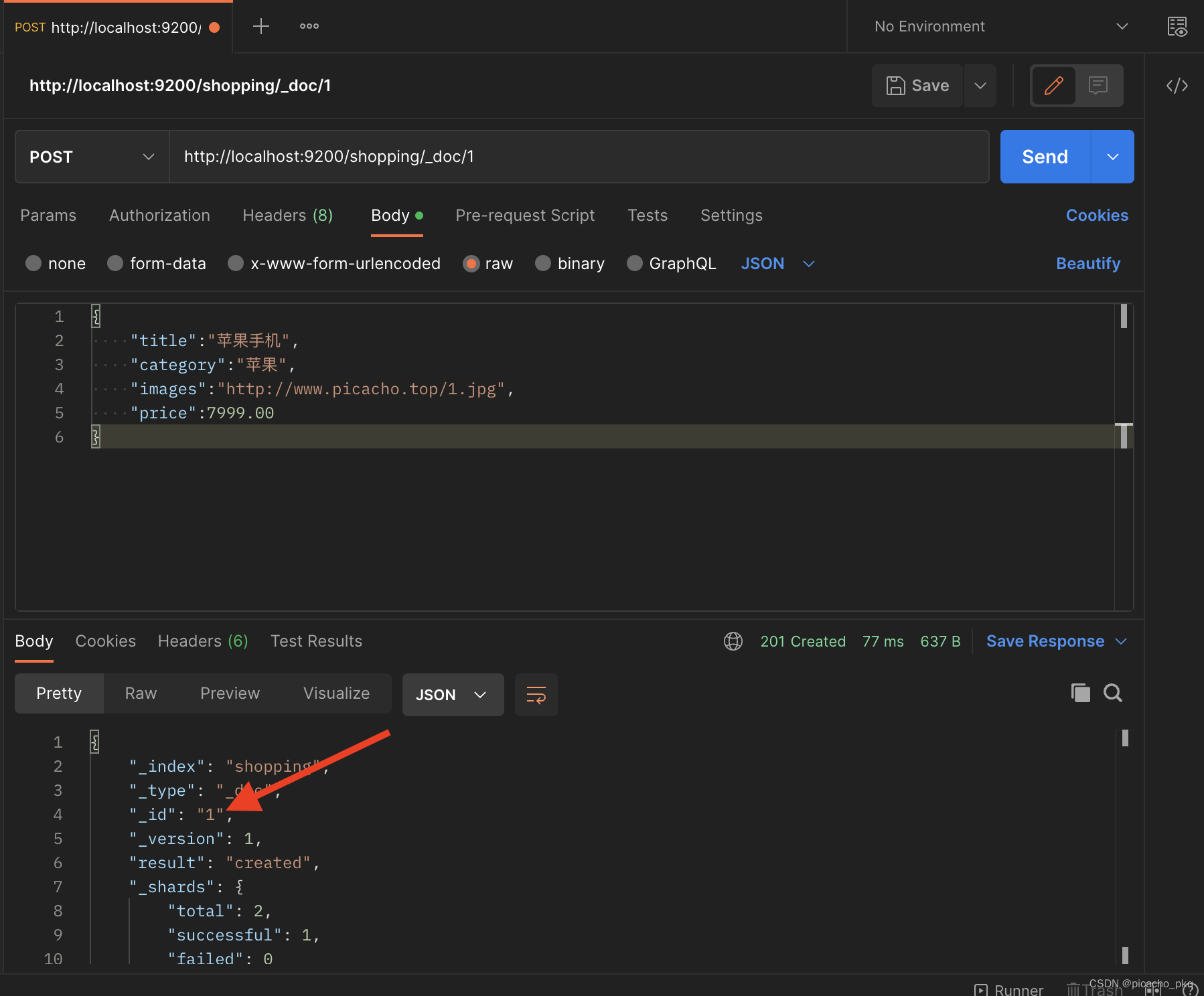Click the three-dot tab options icon
Image resolution: width=1204 pixels, height=996 pixels.
coord(309,27)
